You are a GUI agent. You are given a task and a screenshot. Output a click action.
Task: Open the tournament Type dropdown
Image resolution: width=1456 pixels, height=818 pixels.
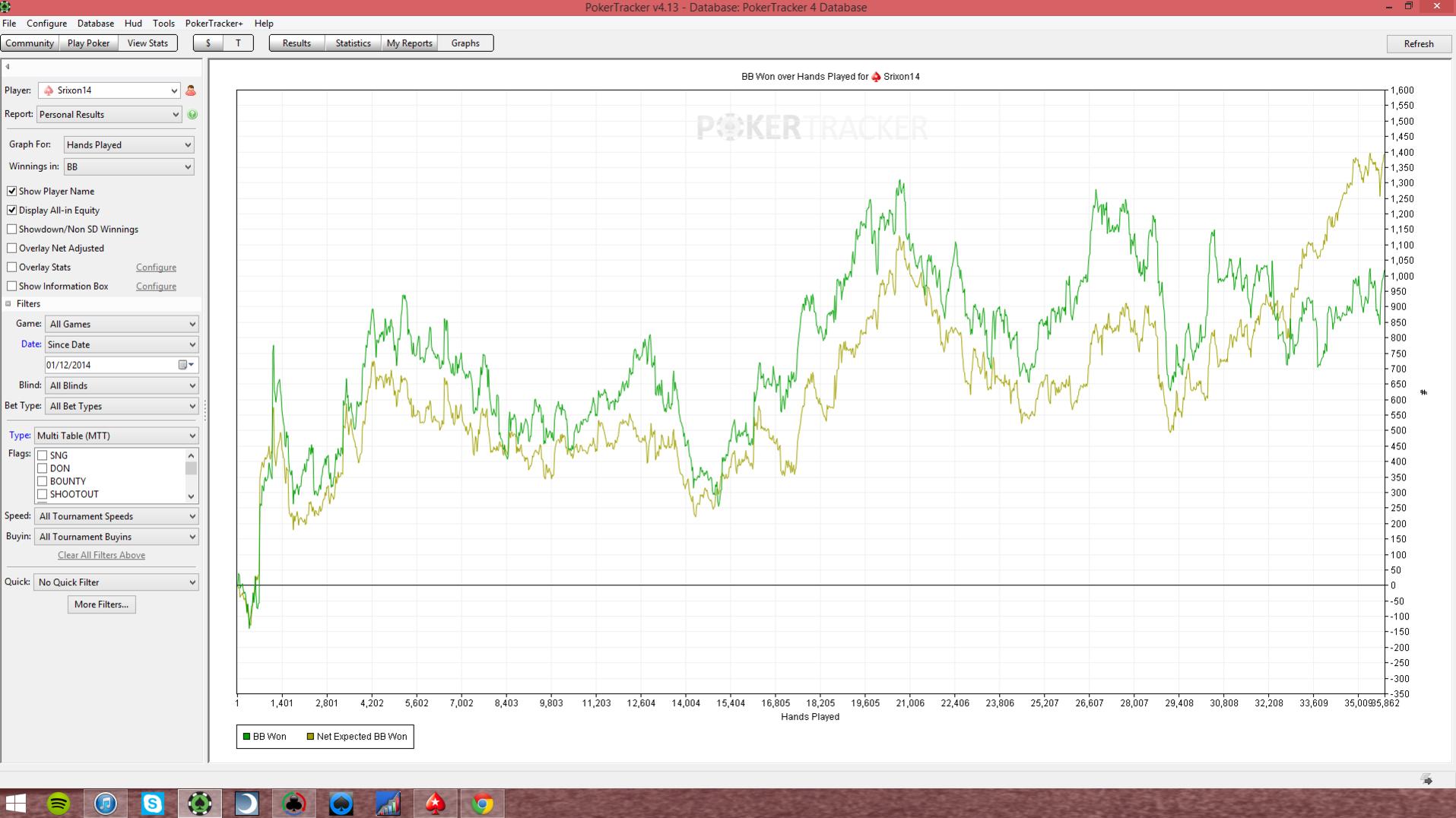pyautogui.click(x=116, y=436)
